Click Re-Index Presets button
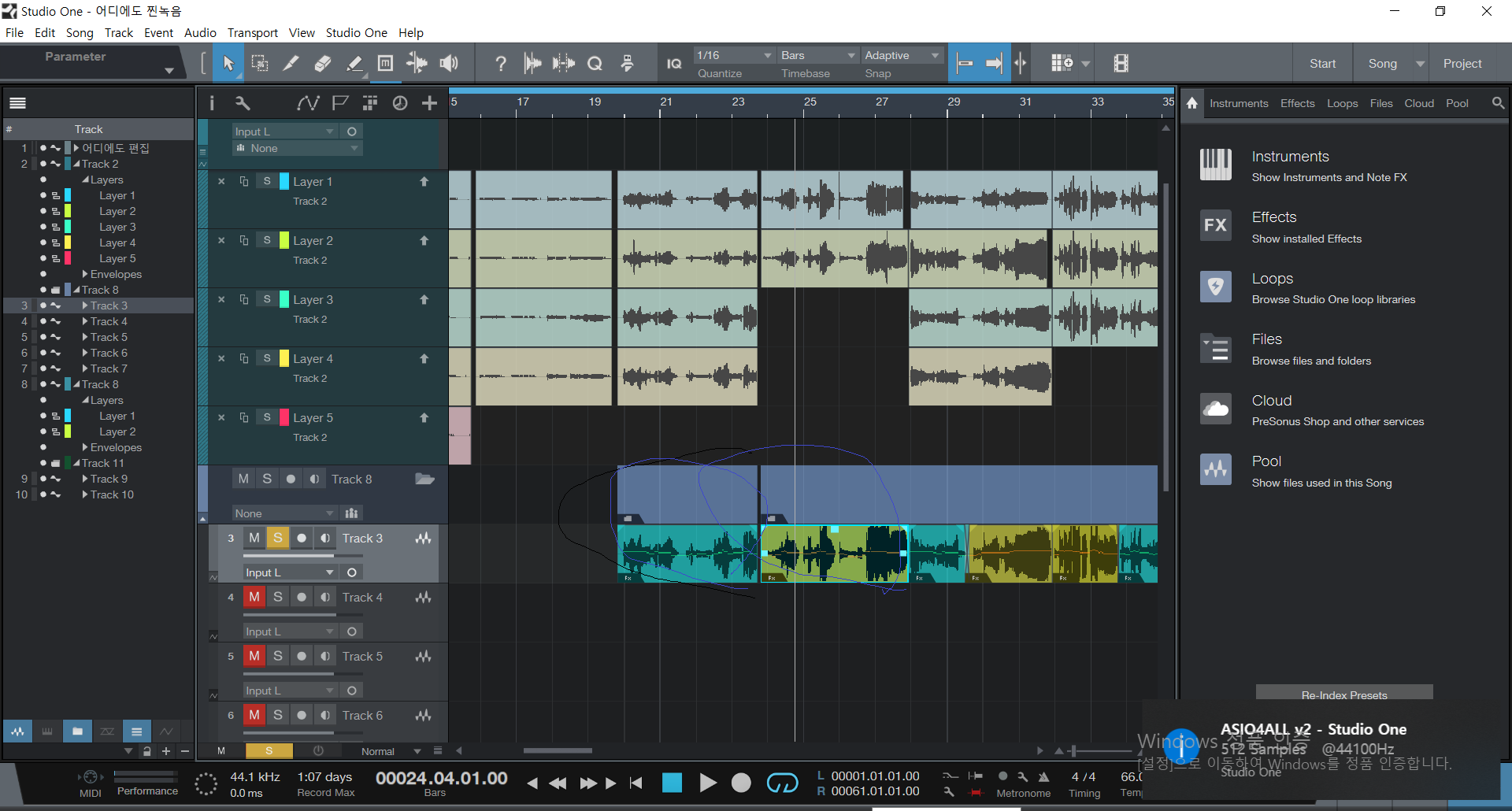1512x811 pixels. click(1343, 693)
